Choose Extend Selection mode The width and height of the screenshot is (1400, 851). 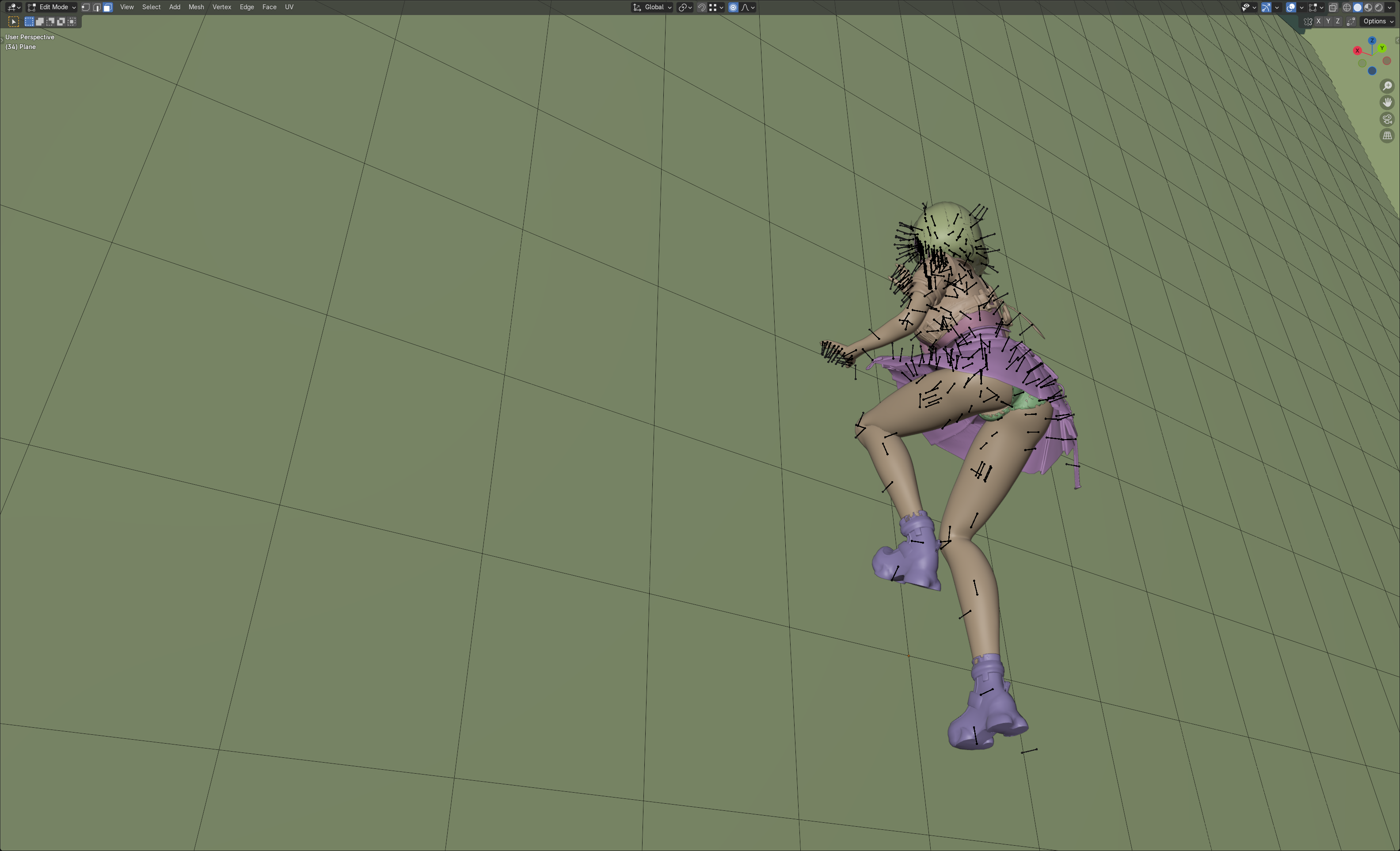[40, 22]
